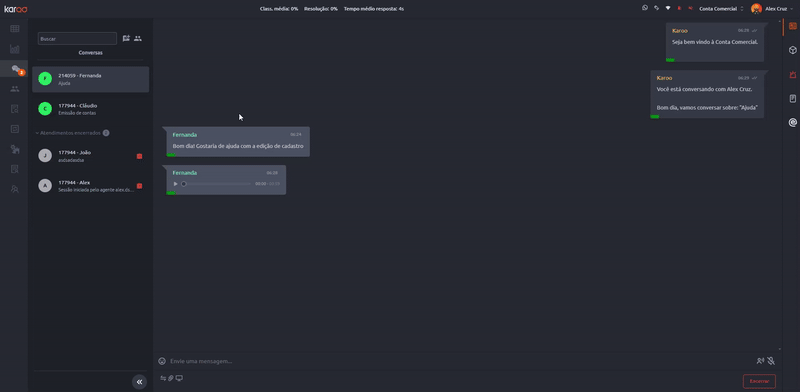Toggle the wifi connection status icon

coord(668,8)
